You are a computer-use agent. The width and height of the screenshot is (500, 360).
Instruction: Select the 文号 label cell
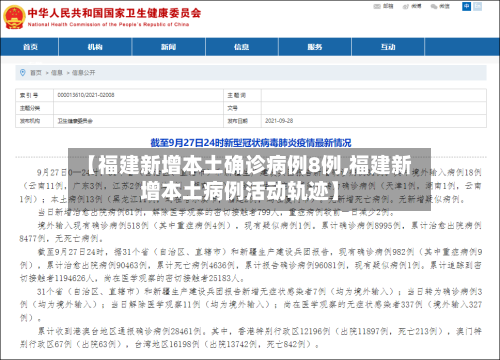click(242, 108)
